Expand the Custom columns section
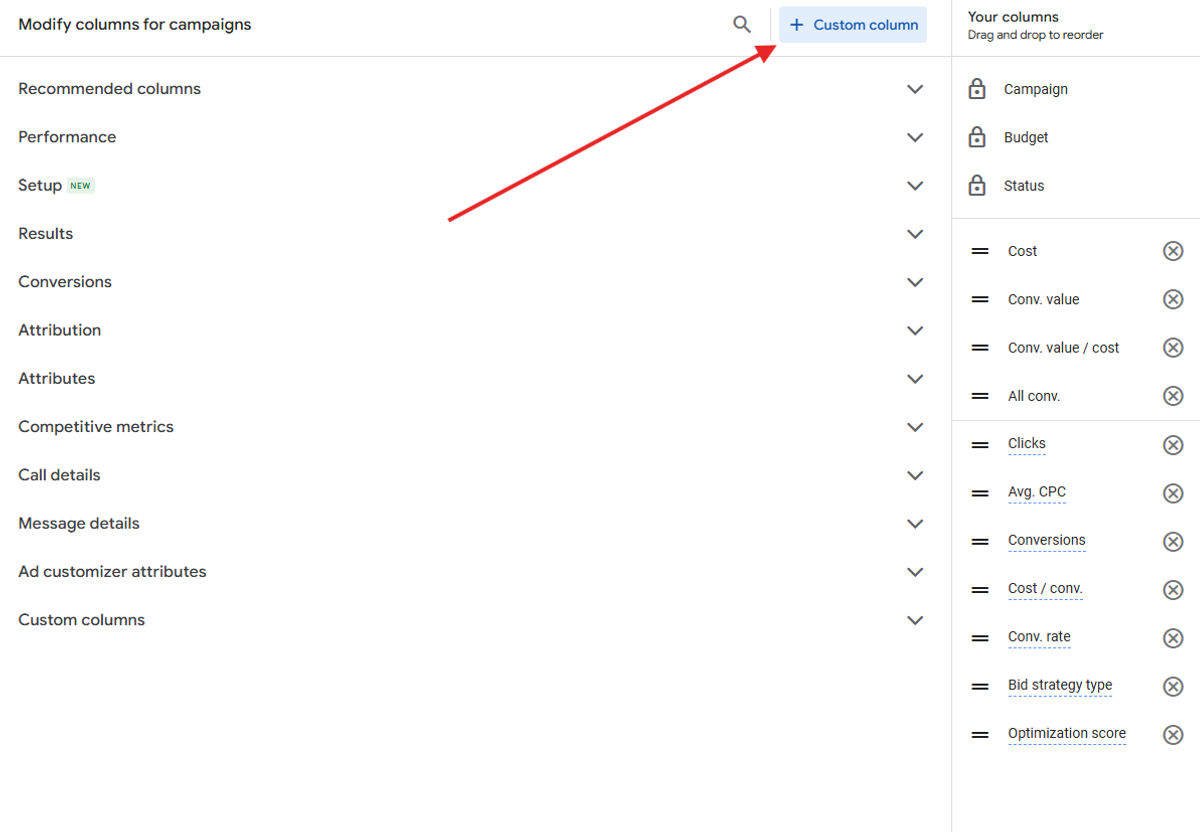This screenshot has width=1200, height=832. click(915, 620)
